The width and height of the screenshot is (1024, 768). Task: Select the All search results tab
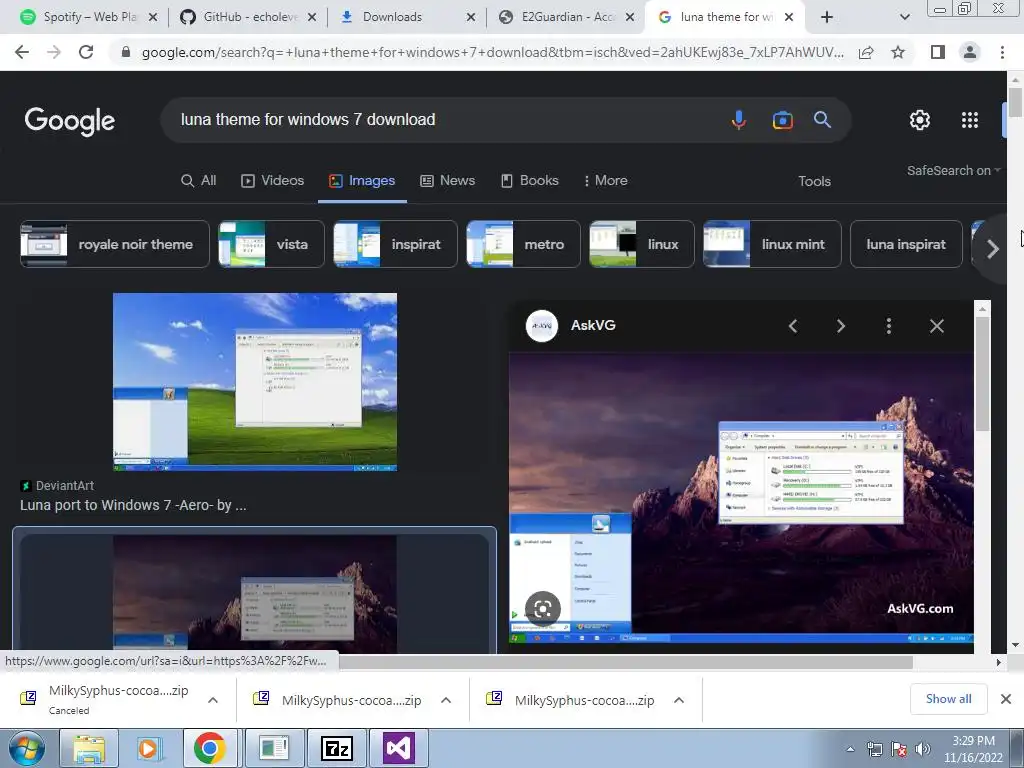click(x=199, y=181)
